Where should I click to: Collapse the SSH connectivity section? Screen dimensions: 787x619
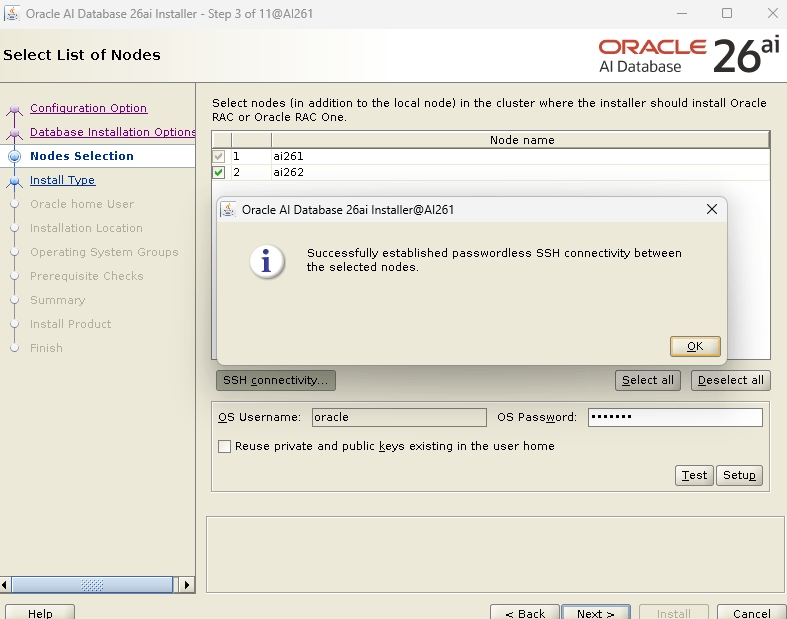[275, 380]
